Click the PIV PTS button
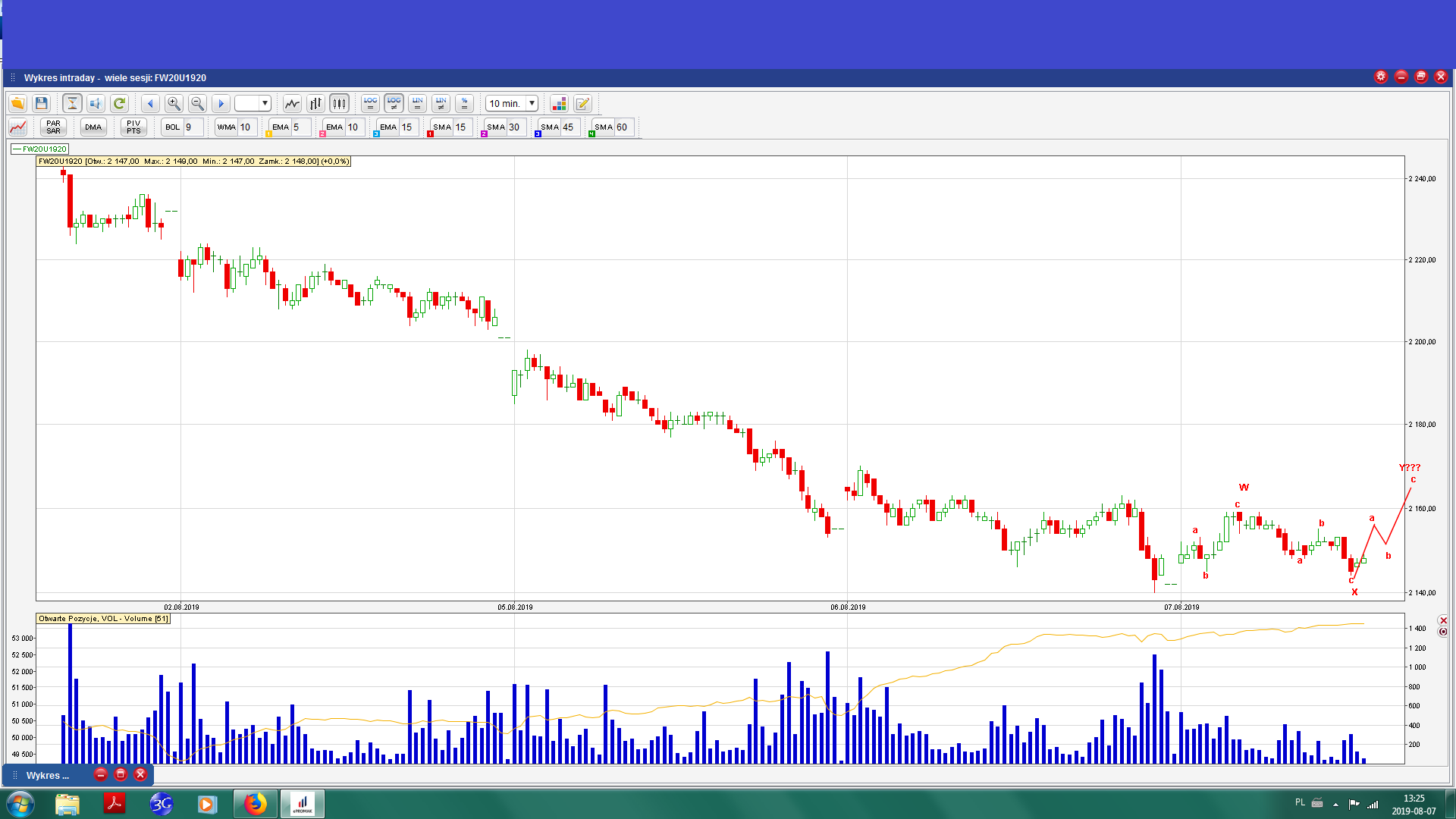This screenshot has width=1456, height=819. (133, 127)
